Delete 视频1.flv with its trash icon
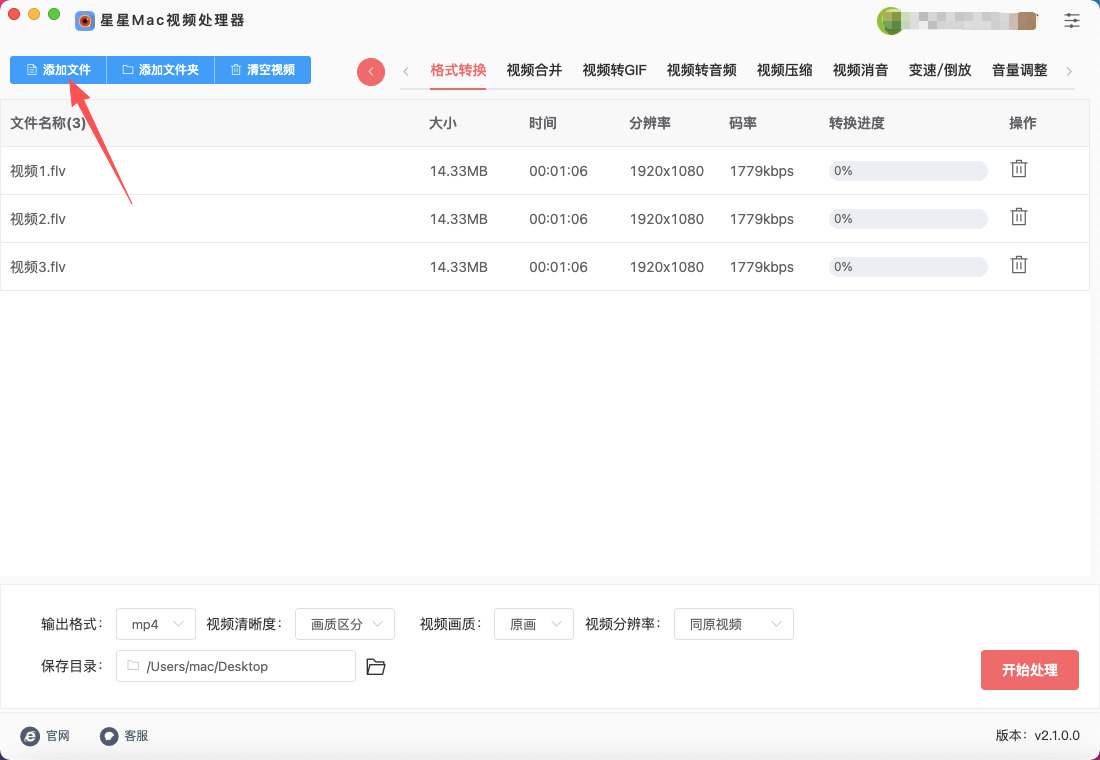This screenshot has height=760, width=1100. pos(1018,169)
